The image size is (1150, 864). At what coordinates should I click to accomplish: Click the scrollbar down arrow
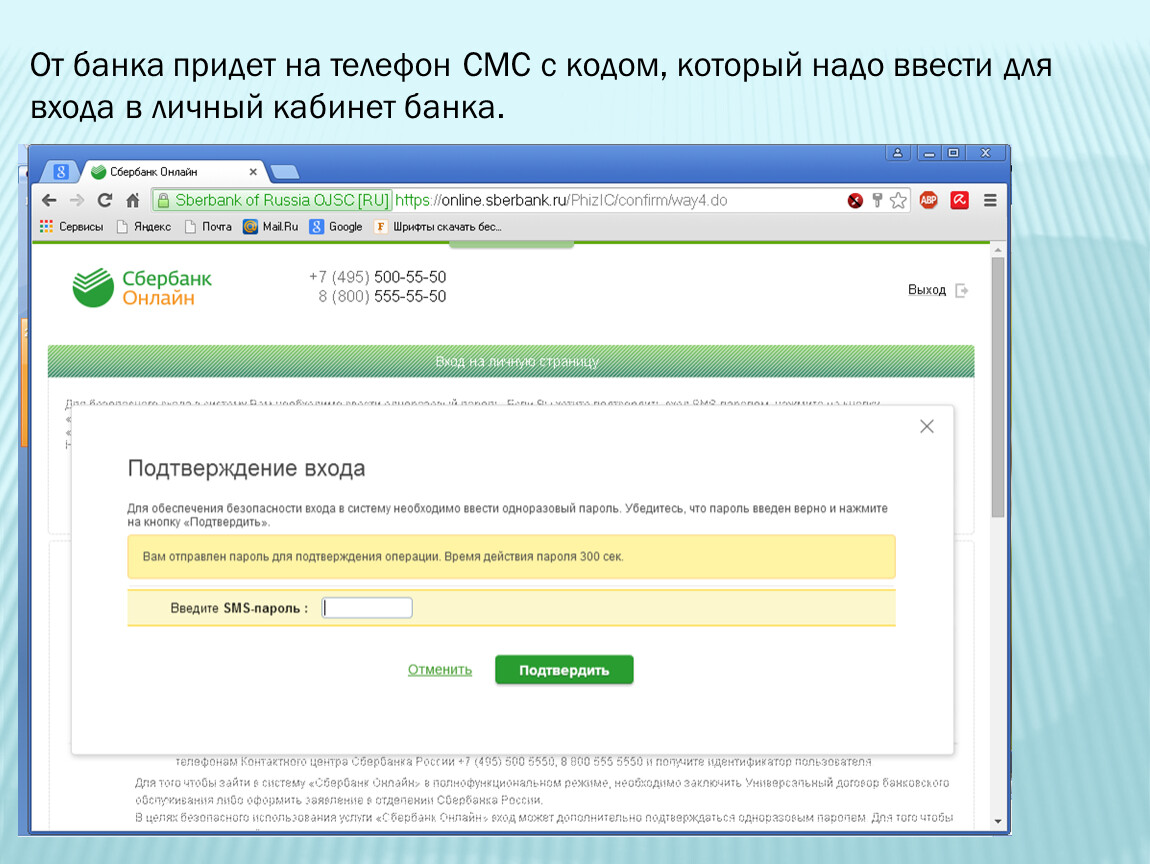click(997, 821)
